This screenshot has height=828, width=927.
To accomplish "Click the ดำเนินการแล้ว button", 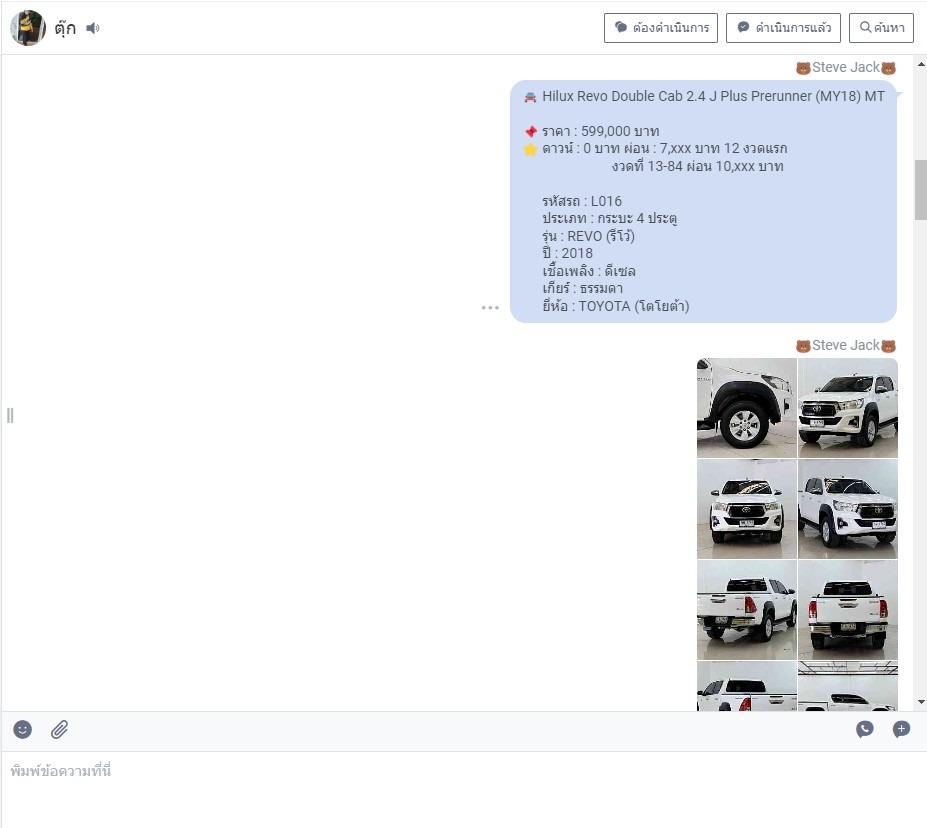I will 783,28.
